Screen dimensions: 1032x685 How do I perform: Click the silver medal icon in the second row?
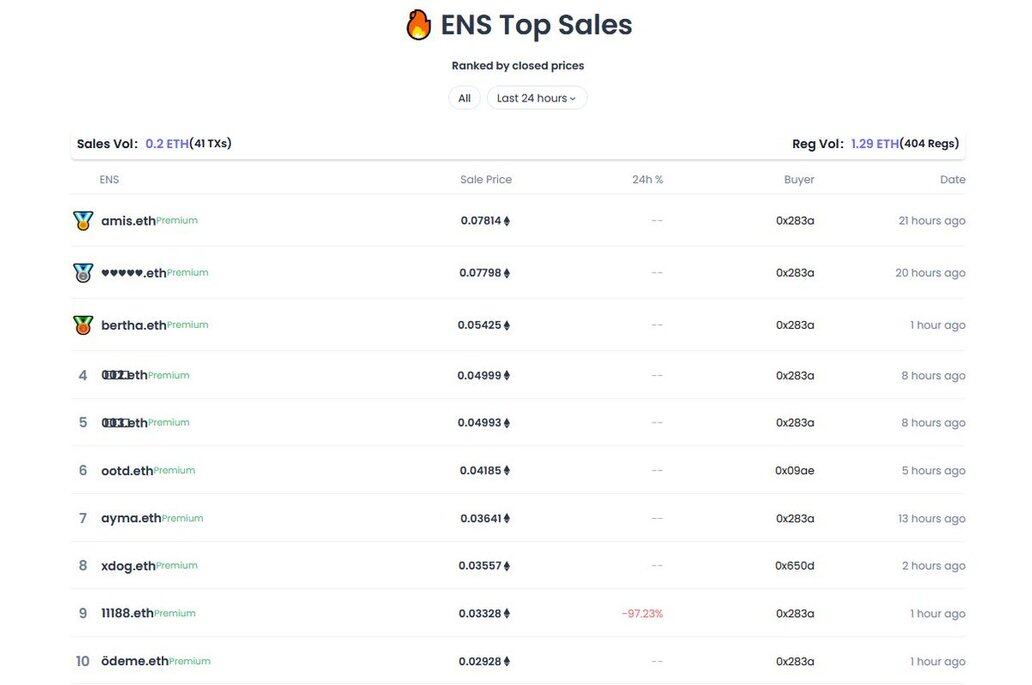pyautogui.click(x=83, y=273)
